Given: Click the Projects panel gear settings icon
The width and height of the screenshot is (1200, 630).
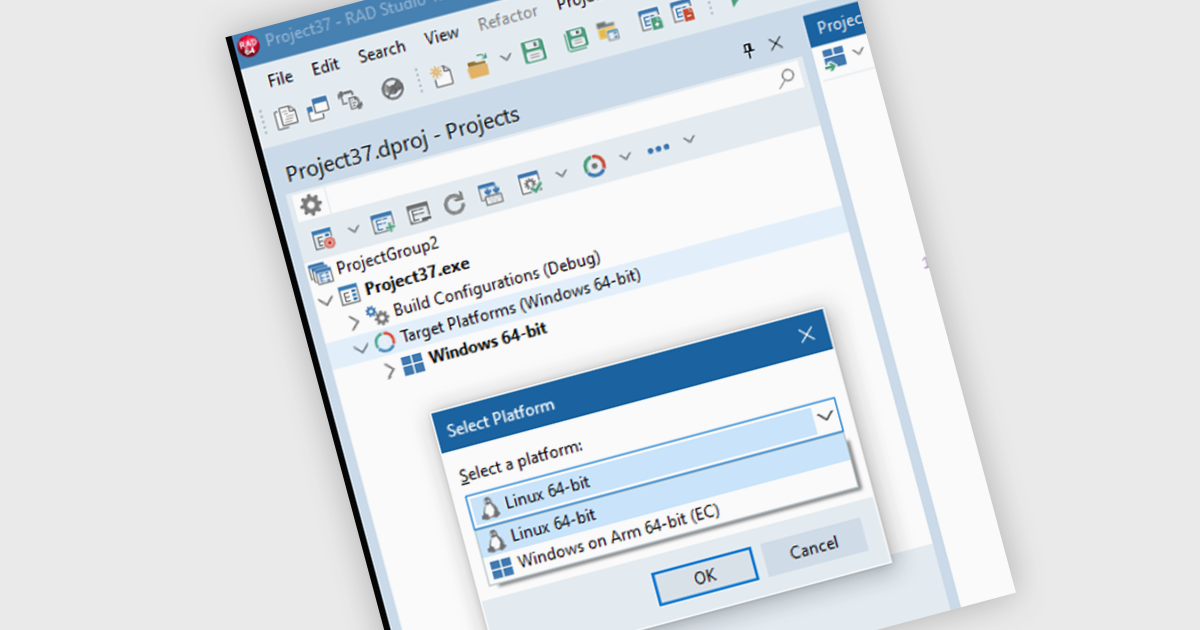Looking at the screenshot, I should click(x=312, y=205).
